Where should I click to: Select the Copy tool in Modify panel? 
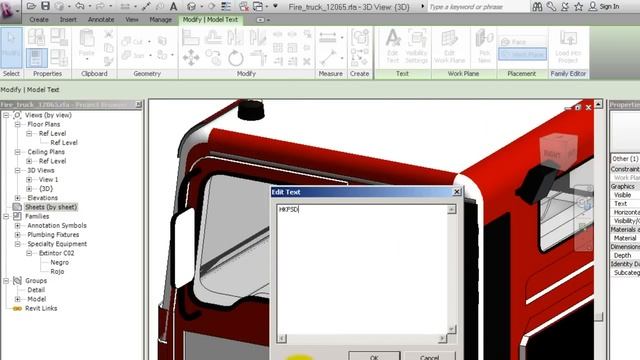(213, 58)
